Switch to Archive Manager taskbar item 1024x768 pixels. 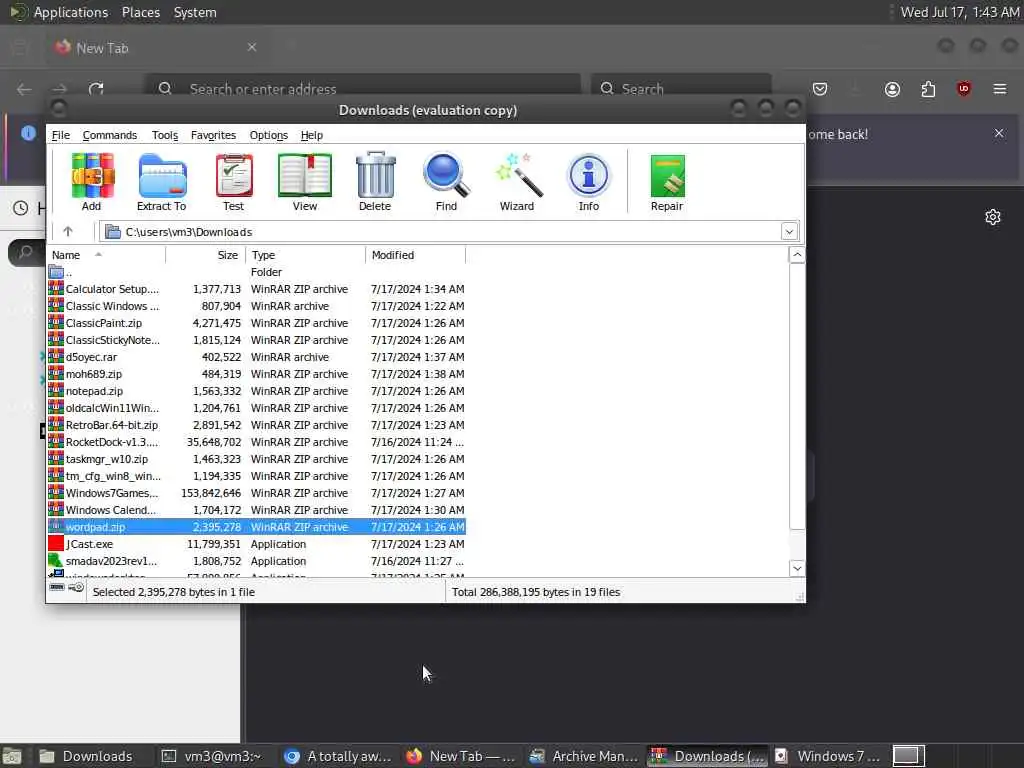pyautogui.click(x=584, y=756)
